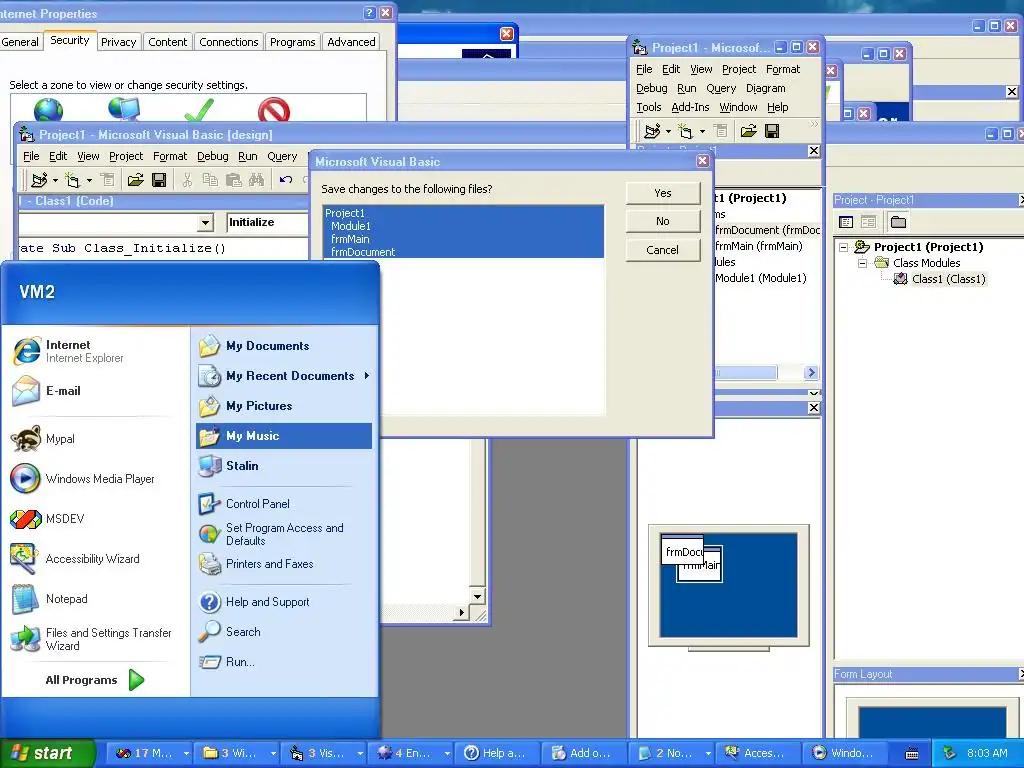The image size is (1024, 768).
Task: Click the Restricted sites zone icon
Action: 274,110
